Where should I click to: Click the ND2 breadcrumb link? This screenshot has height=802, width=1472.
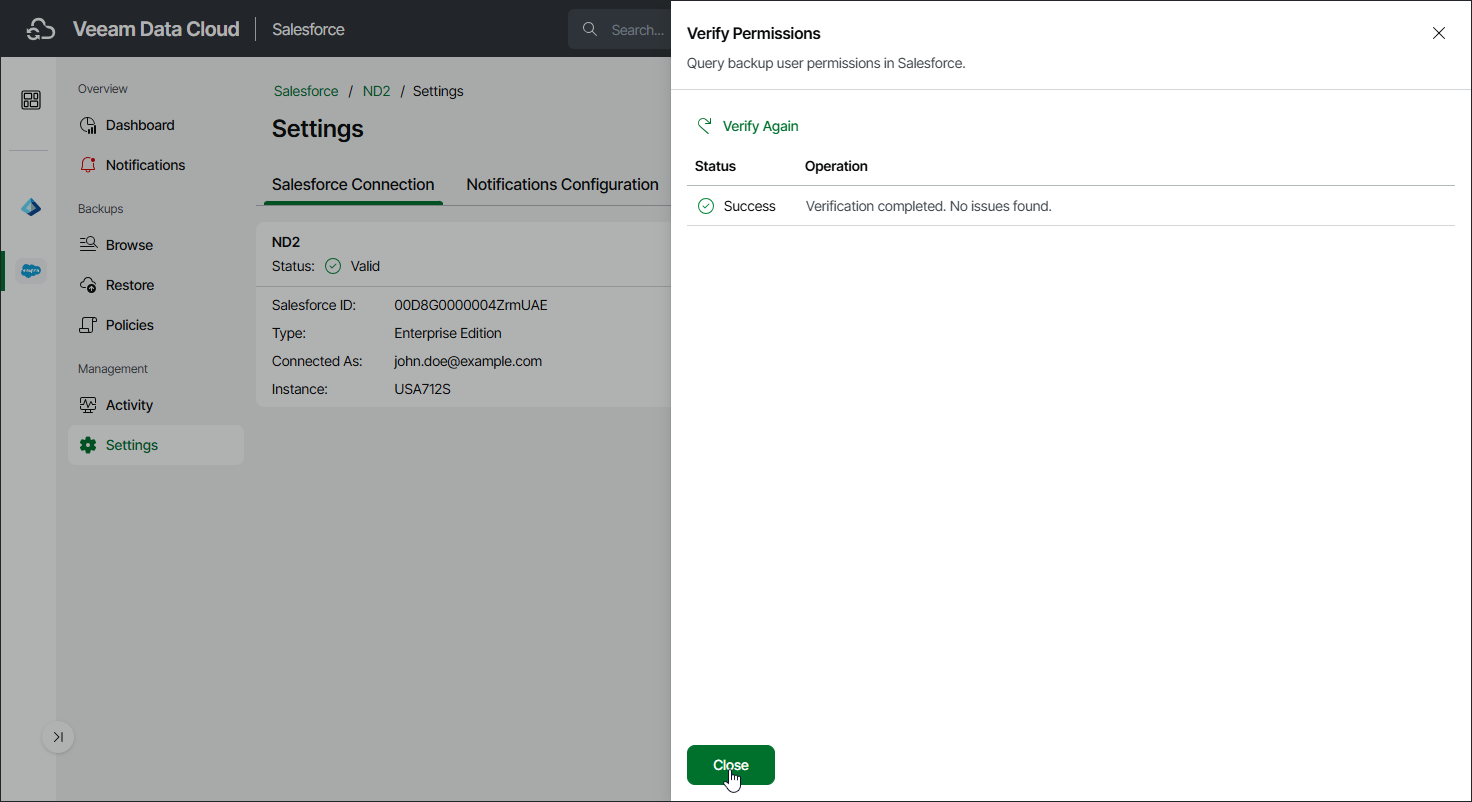click(x=376, y=91)
